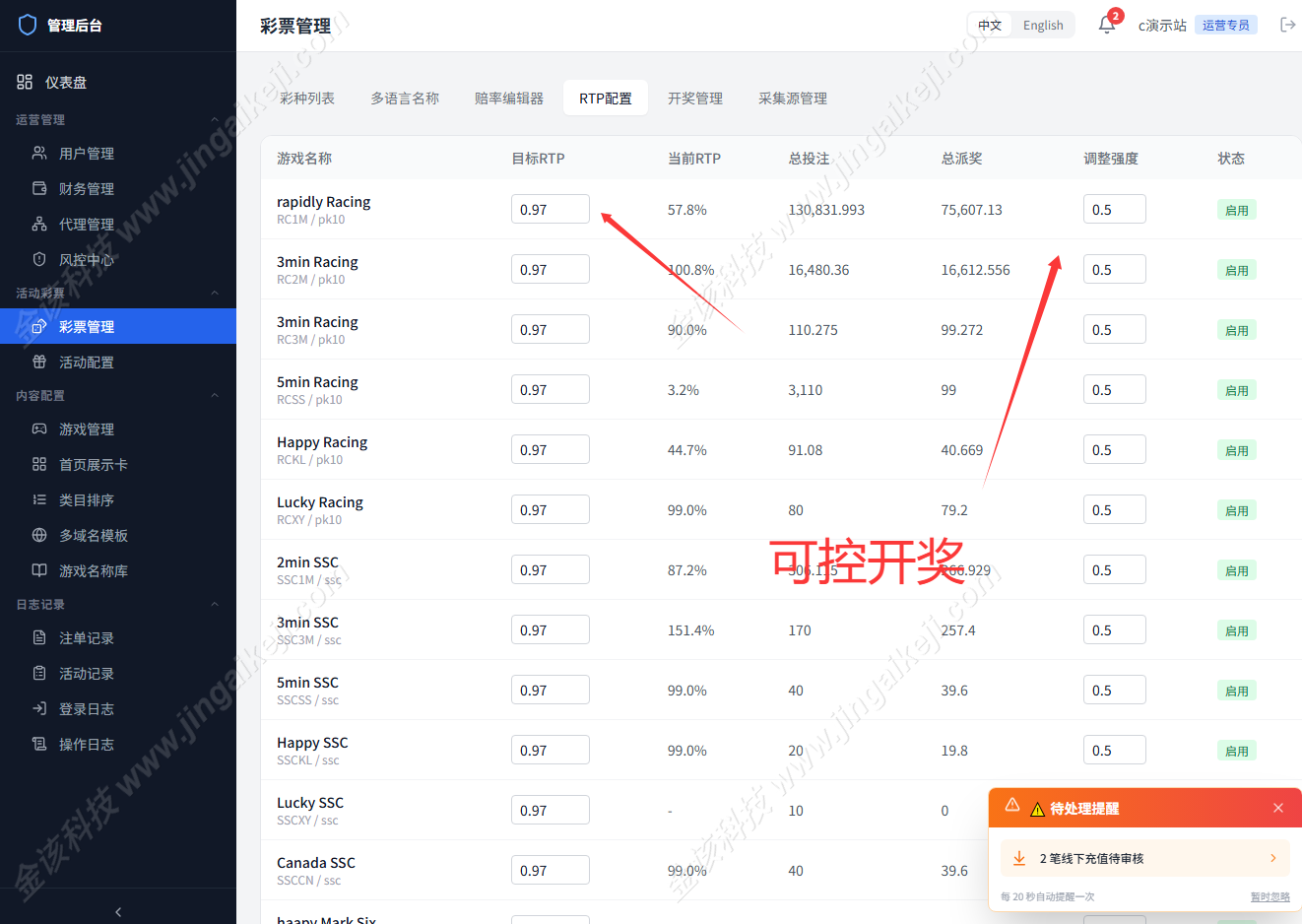Toggle 启用 status for 3min Racing RC2M
This screenshot has height=924, width=1302.
[1237, 270]
